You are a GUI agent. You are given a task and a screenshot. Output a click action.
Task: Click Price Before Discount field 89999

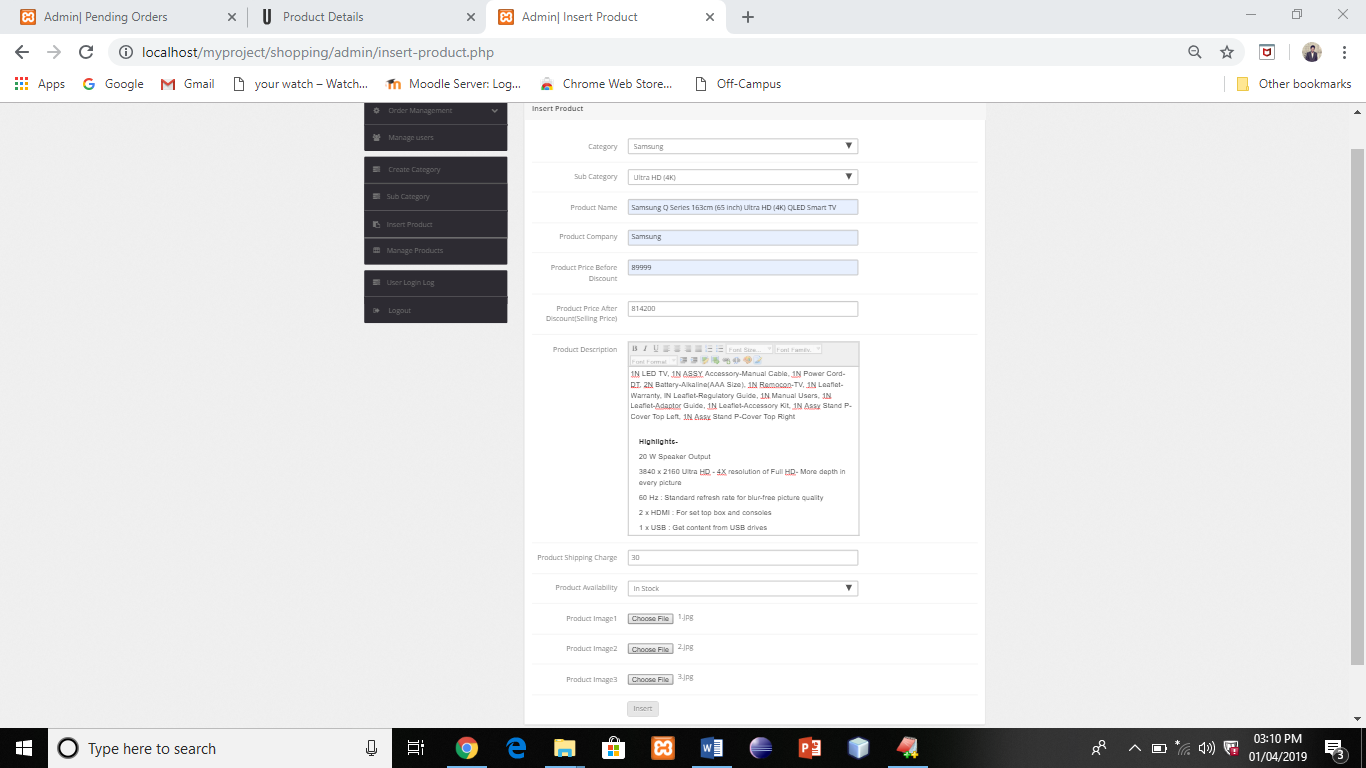[x=743, y=267]
